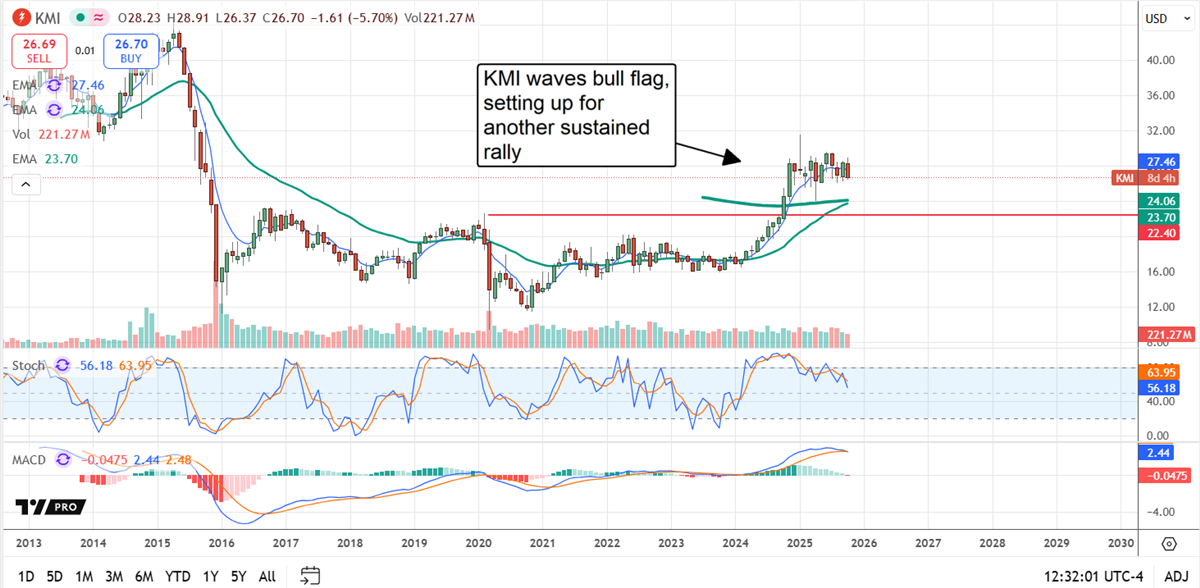Image resolution: width=1200 pixels, height=588 pixels.
Task: Click the 16.00 price scale label
Action: click(1162, 271)
